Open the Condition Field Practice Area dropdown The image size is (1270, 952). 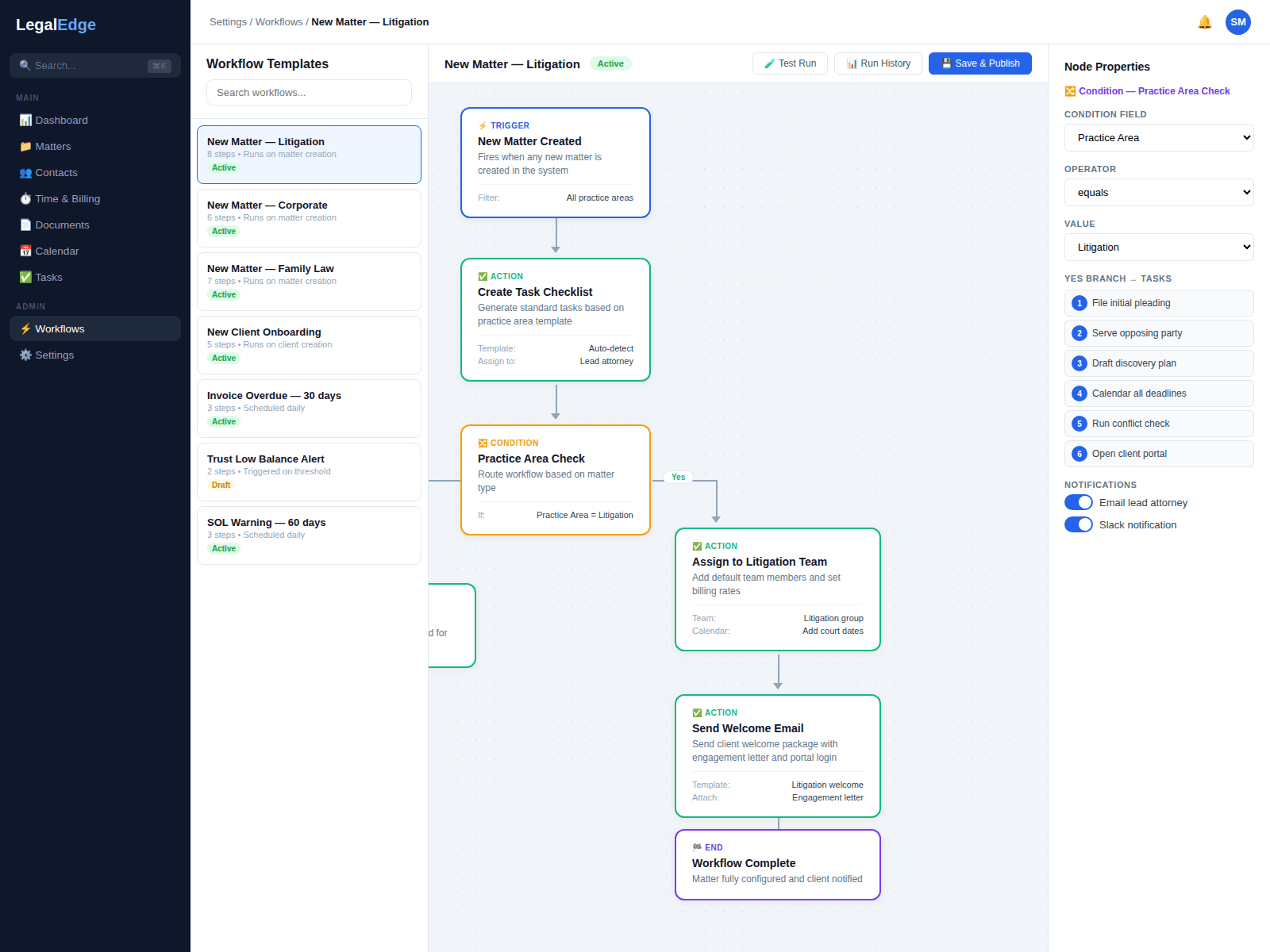pyautogui.click(x=1159, y=138)
